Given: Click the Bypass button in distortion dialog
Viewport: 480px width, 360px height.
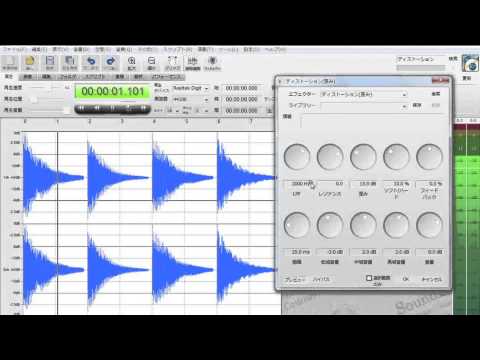Looking at the screenshot, I should pyautogui.click(x=321, y=279).
